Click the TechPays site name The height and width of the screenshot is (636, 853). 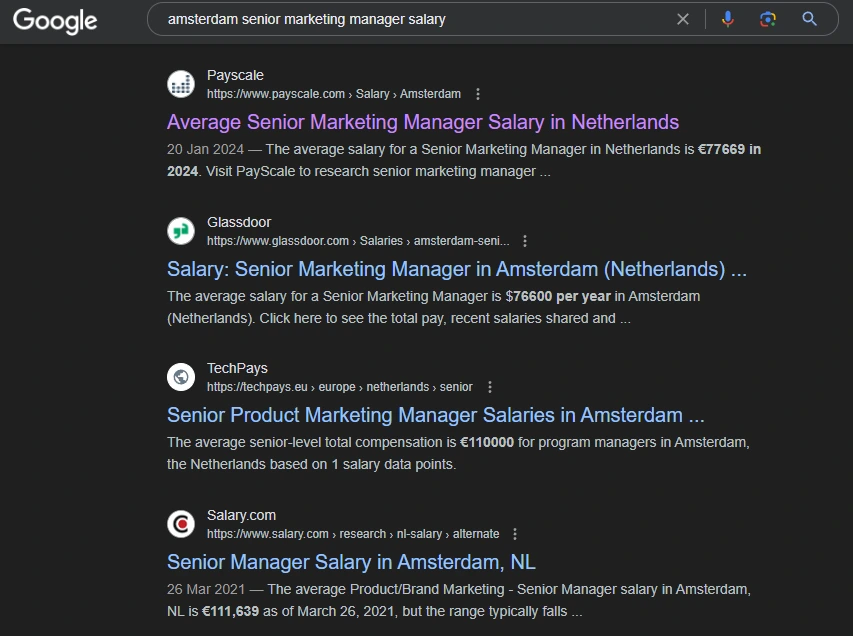pos(237,368)
